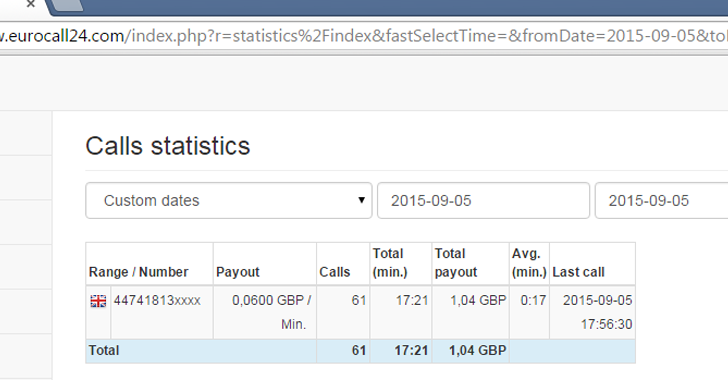Click the calls count 61 in number row
The height and width of the screenshot is (380, 728).
tap(359, 301)
